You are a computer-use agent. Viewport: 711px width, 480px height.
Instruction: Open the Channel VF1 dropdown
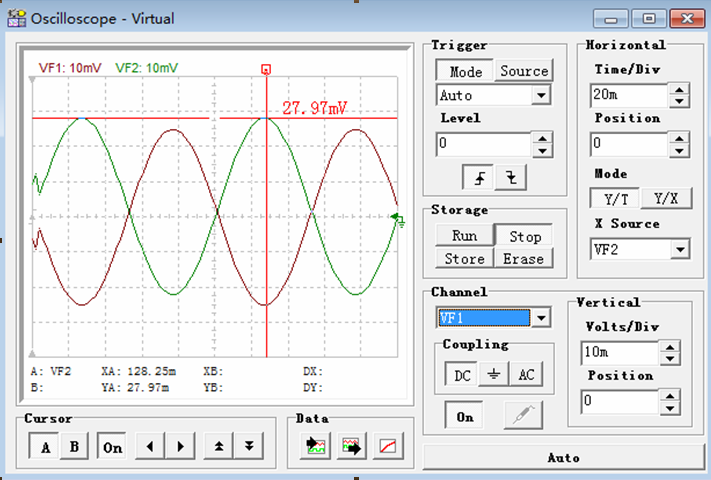(x=541, y=318)
